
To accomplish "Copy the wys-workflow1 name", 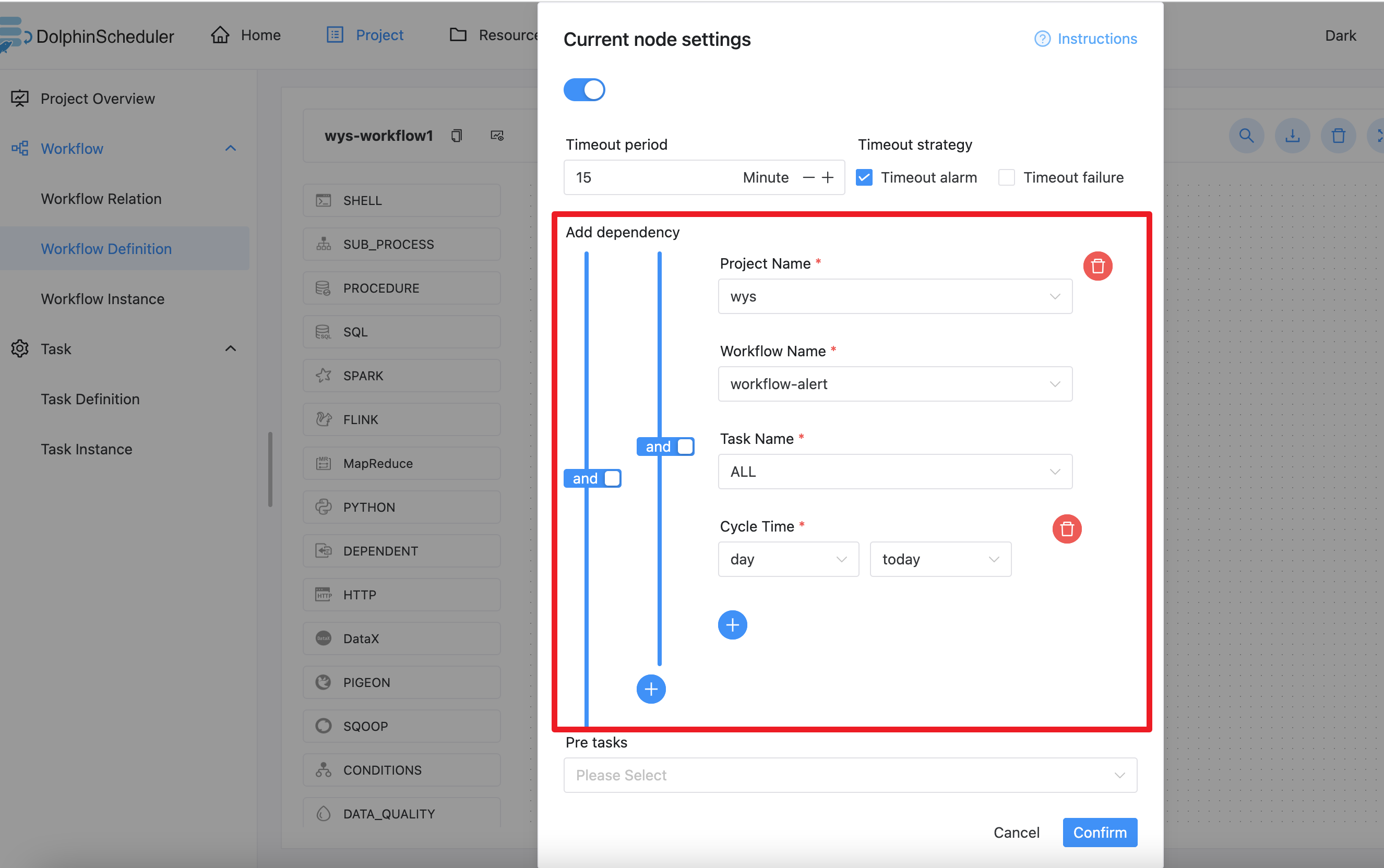I will pos(457,136).
